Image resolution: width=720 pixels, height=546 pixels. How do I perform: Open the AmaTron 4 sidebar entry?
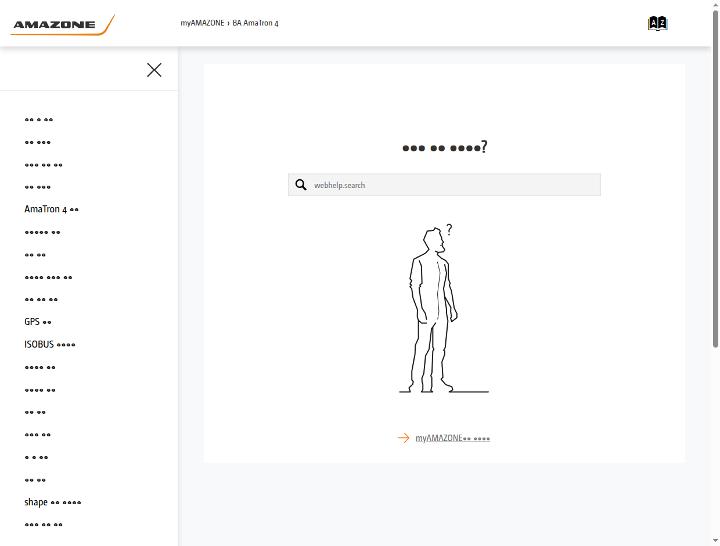(51, 209)
